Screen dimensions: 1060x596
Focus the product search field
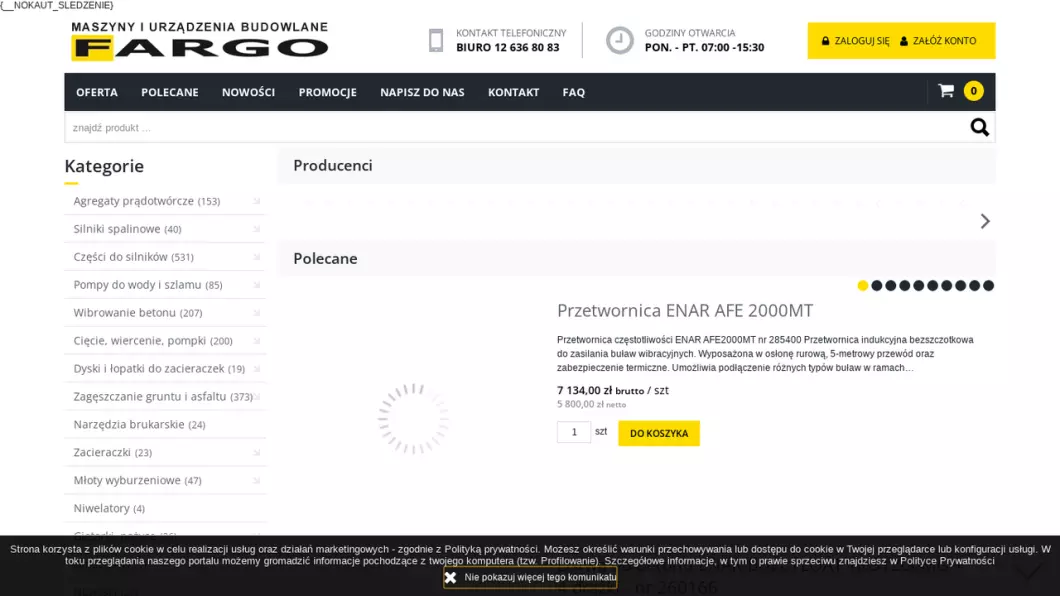[x=517, y=127]
